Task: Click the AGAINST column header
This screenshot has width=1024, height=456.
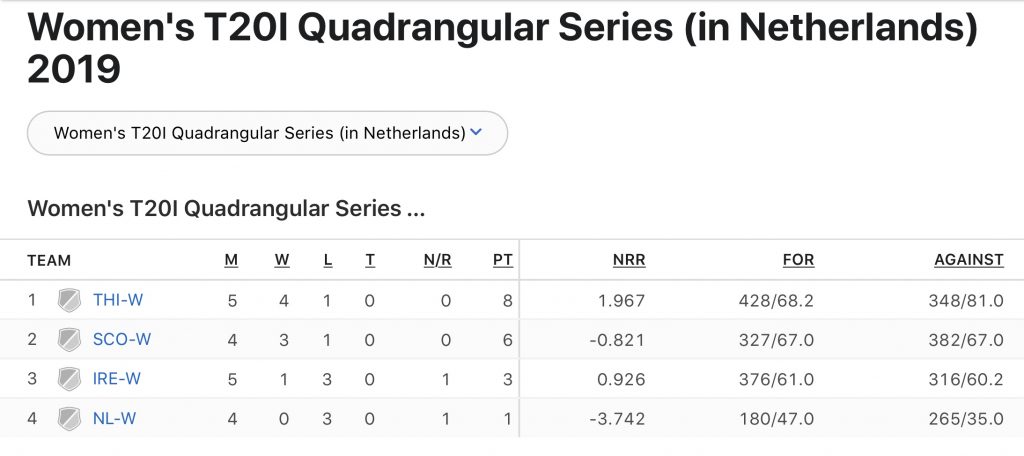Action: click(969, 260)
